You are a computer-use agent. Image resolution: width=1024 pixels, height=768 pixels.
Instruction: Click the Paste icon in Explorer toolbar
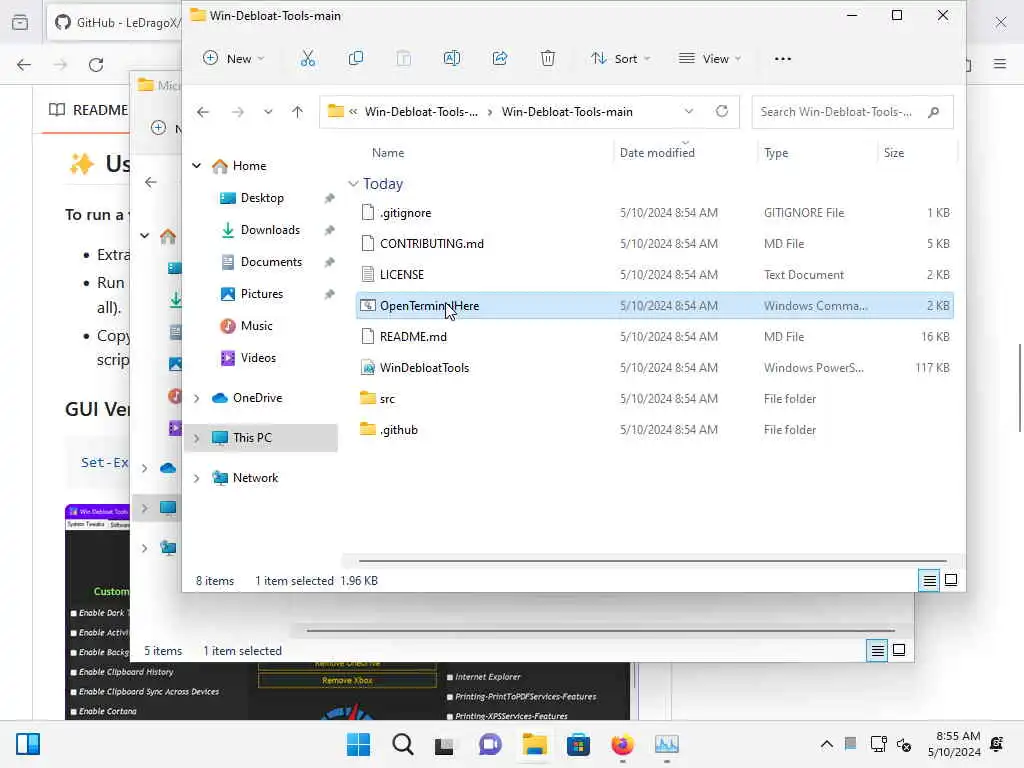coord(404,59)
